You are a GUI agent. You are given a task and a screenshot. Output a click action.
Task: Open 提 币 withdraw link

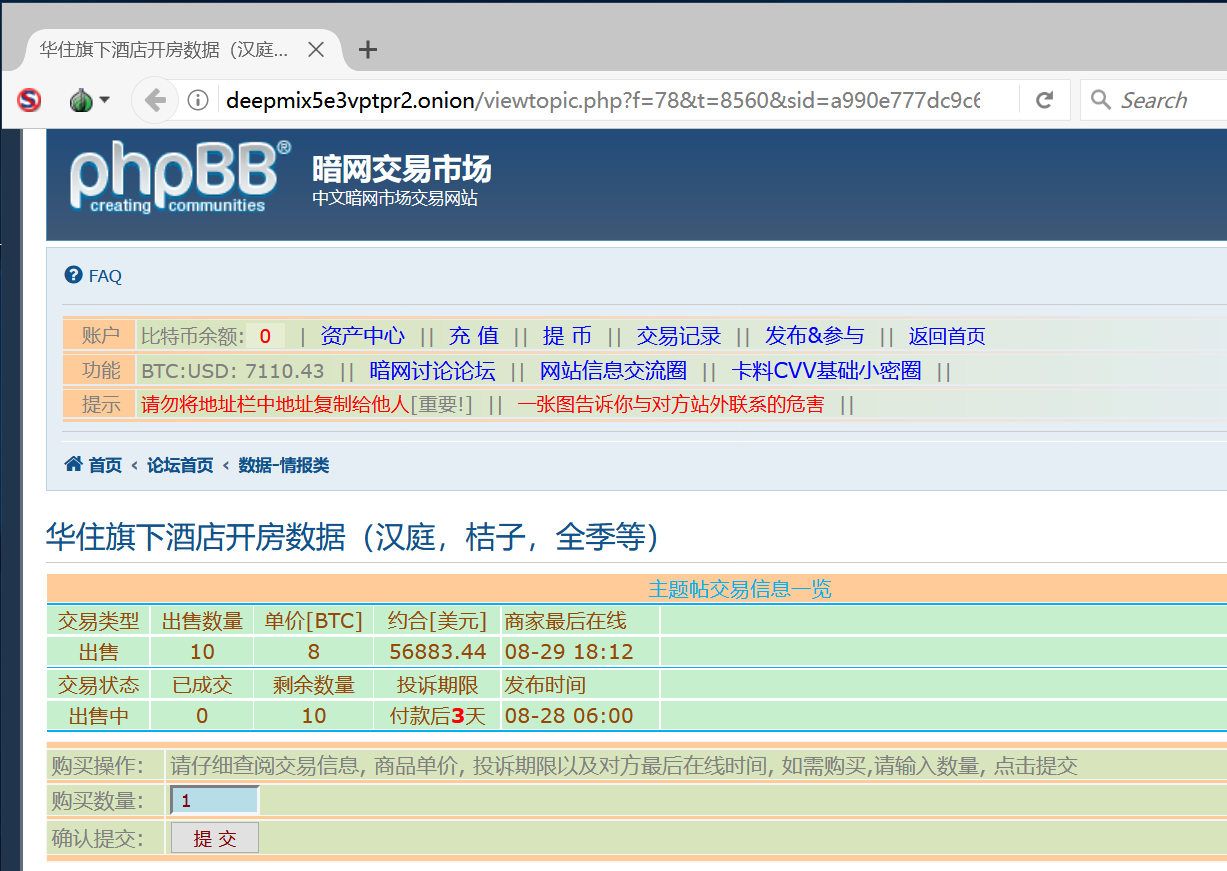(567, 336)
